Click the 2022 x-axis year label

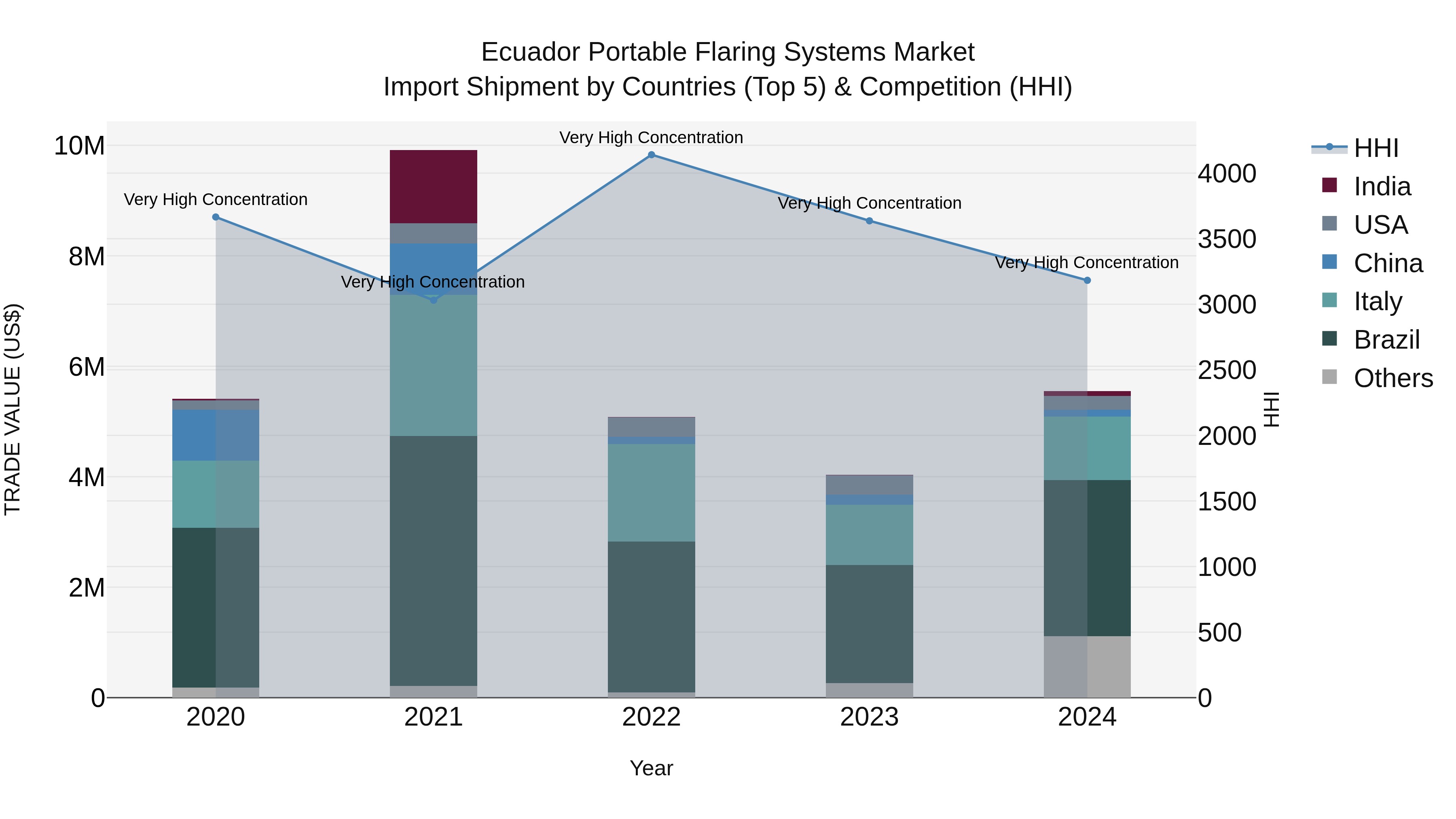[651, 717]
